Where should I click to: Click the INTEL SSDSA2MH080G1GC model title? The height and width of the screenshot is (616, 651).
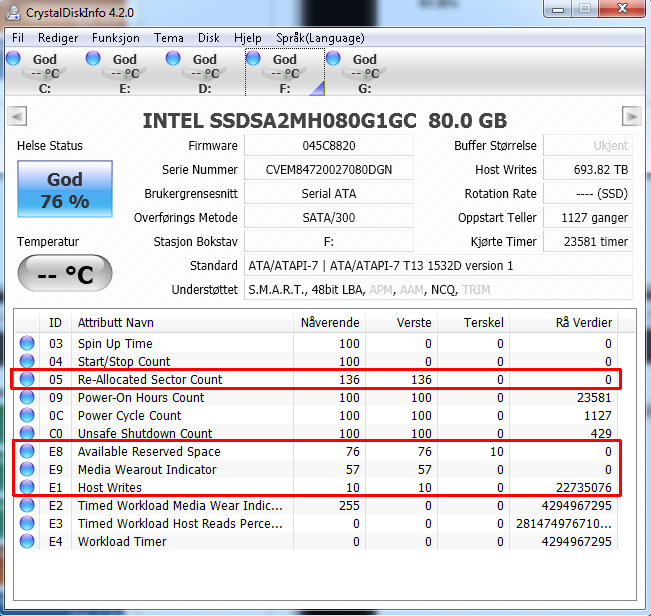coord(325,121)
